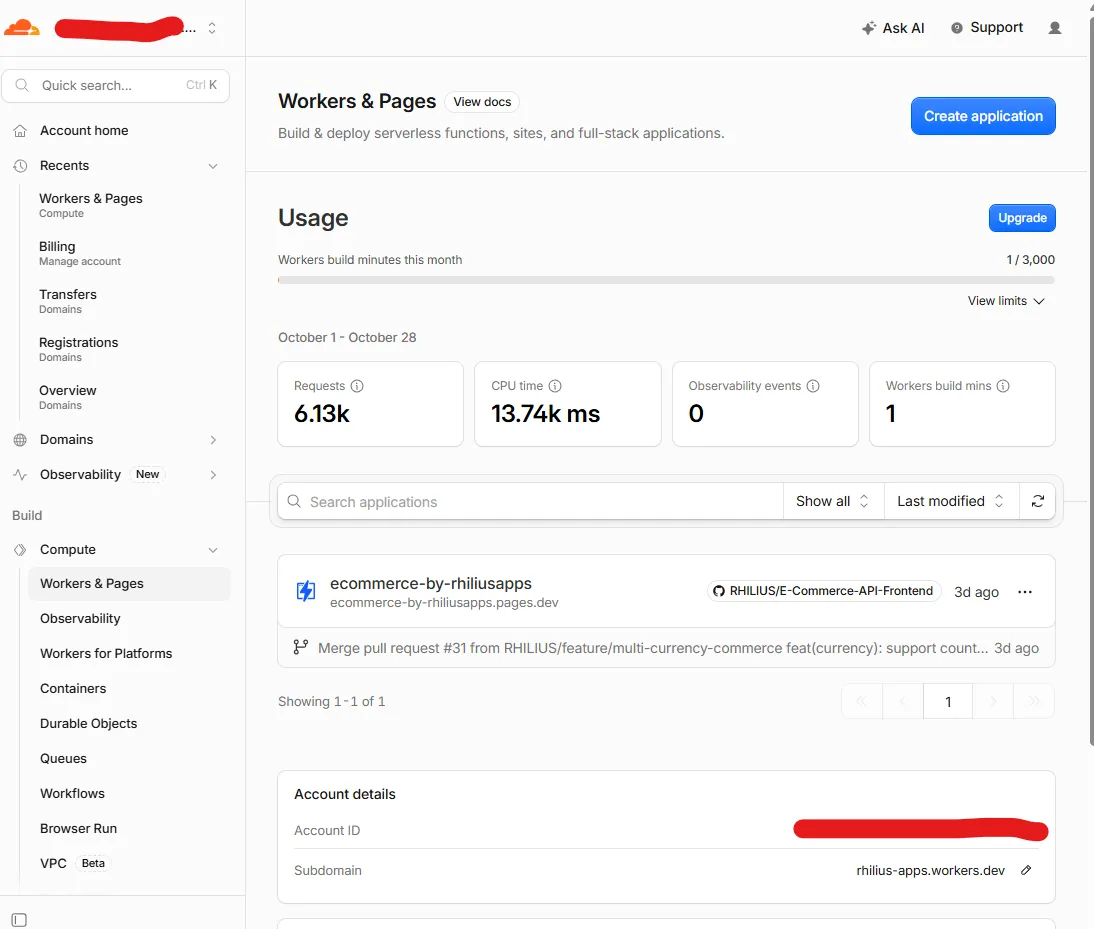Click the Ask AI sparkle icon
The width and height of the screenshot is (1094, 929).
point(869,28)
